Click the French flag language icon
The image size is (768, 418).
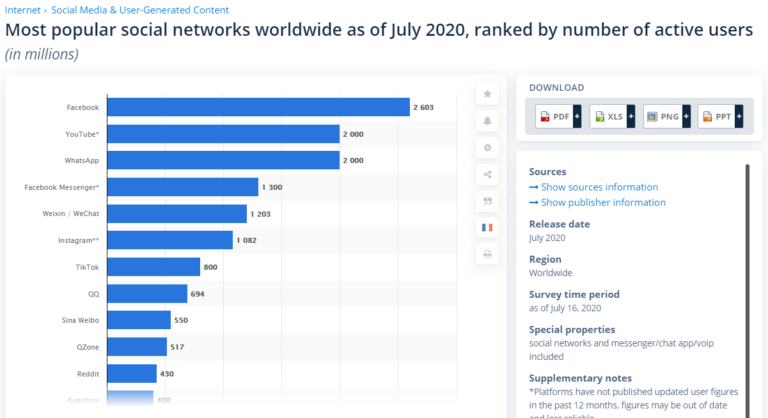(x=487, y=228)
